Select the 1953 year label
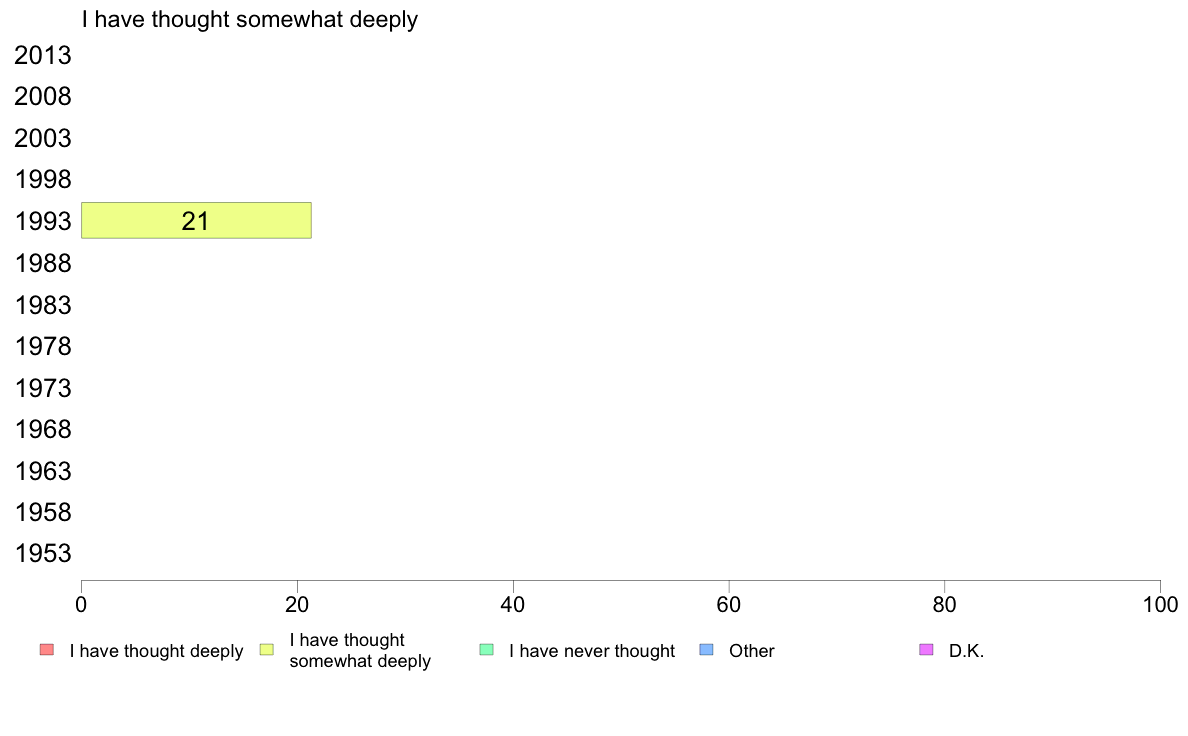This screenshot has height=736, width=1188. 43,554
